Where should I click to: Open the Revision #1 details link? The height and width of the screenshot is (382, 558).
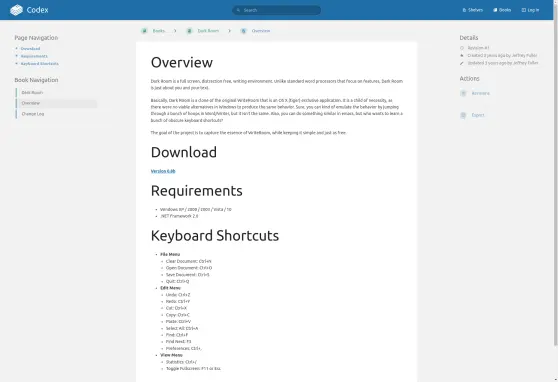[478, 48]
